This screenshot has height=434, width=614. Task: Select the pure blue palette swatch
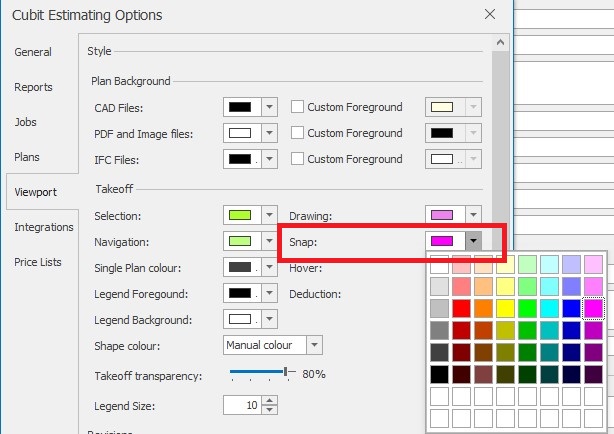(572, 309)
